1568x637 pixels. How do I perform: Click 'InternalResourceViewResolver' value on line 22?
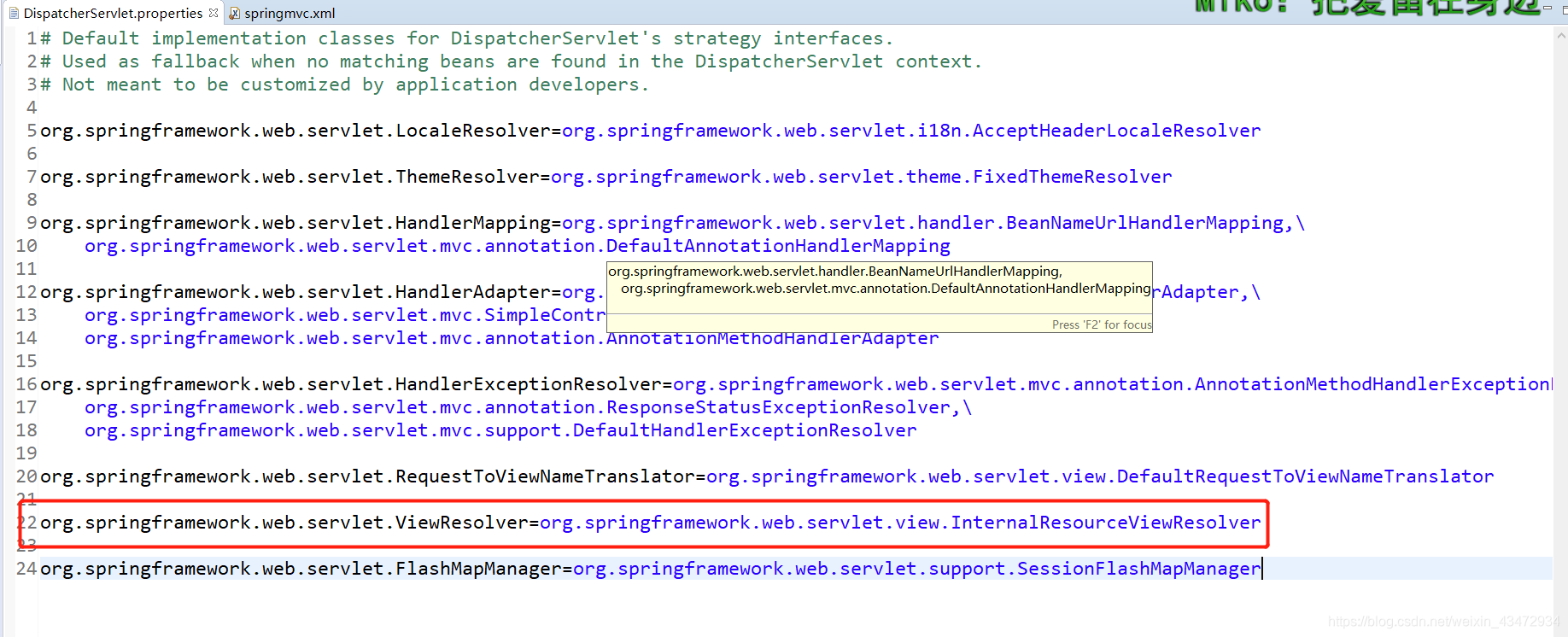[1106, 523]
